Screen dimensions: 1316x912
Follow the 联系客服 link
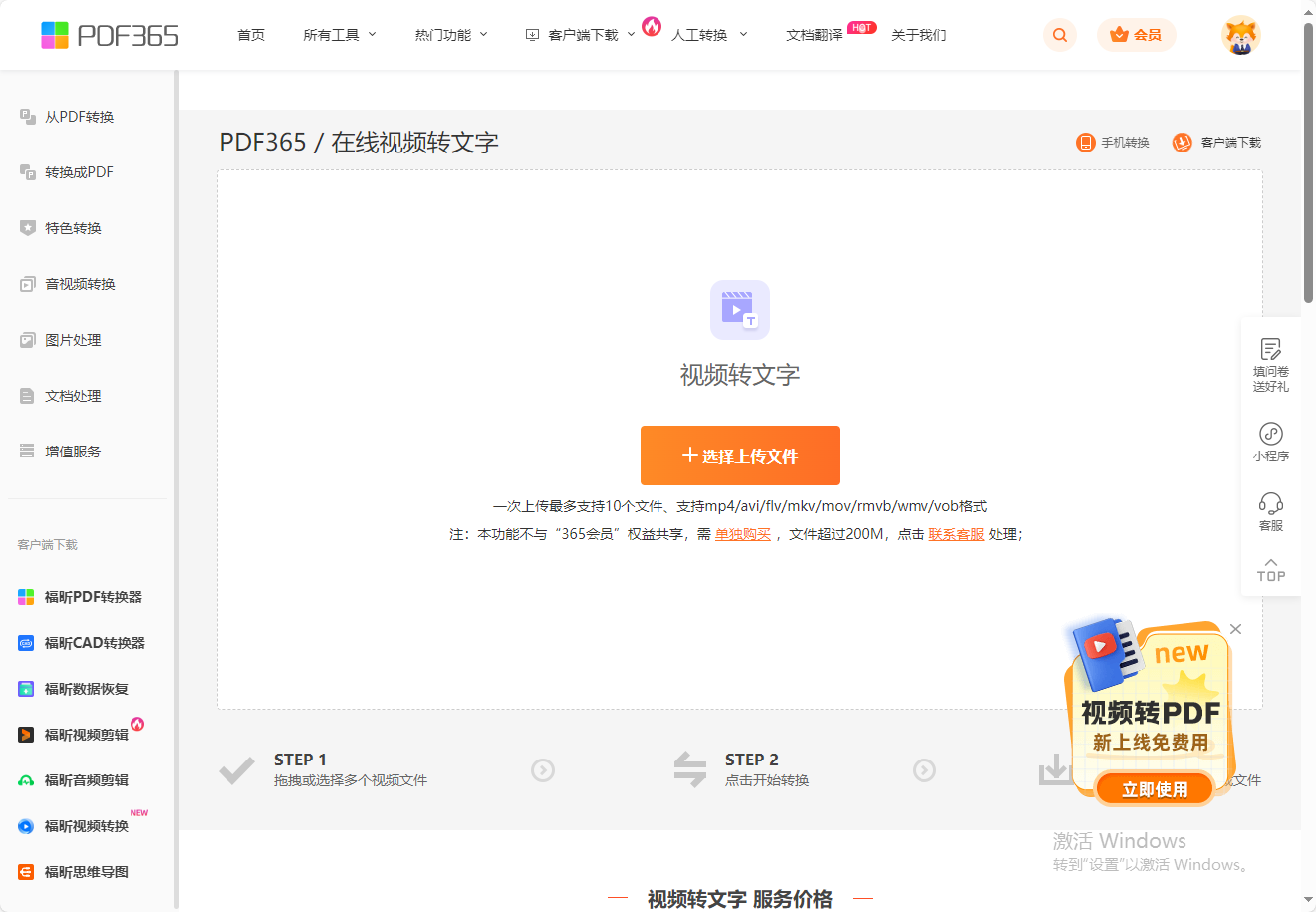956,534
